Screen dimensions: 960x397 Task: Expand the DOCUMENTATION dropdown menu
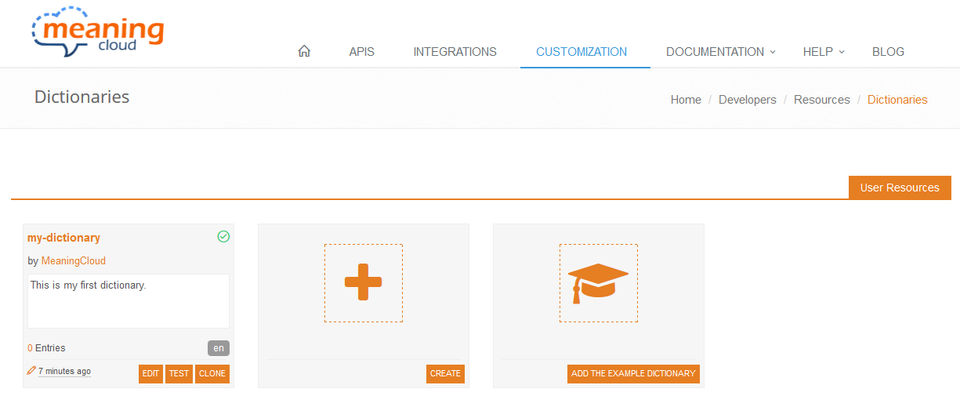721,52
